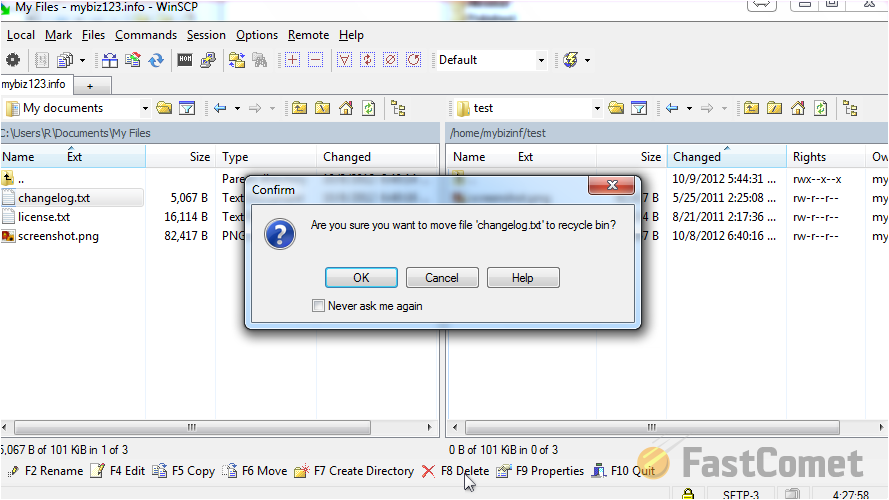Screen dimensions: 889x500
Task: Click Cancel in Confirm dialog
Action: (x=442, y=278)
